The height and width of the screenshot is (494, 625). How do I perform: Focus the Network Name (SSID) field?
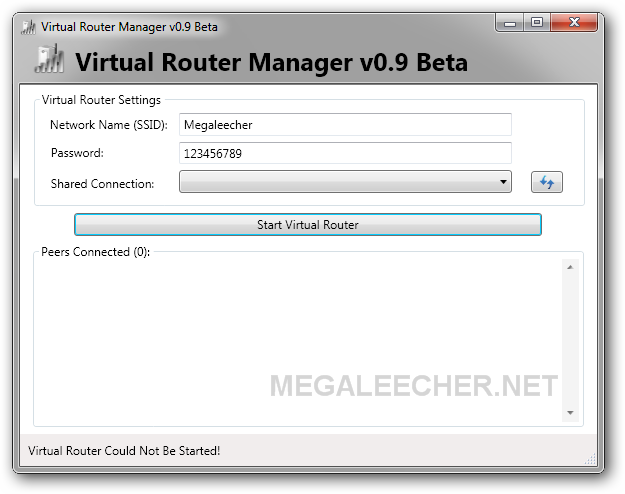[345, 124]
